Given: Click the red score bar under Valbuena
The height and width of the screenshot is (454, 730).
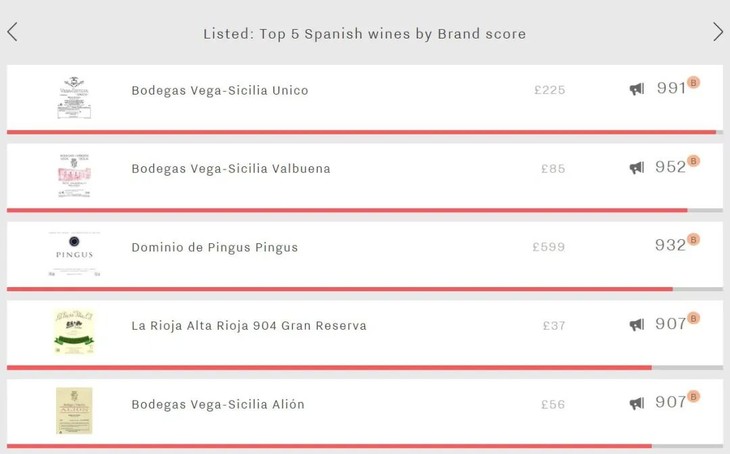Looking at the screenshot, I should [346, 210].
